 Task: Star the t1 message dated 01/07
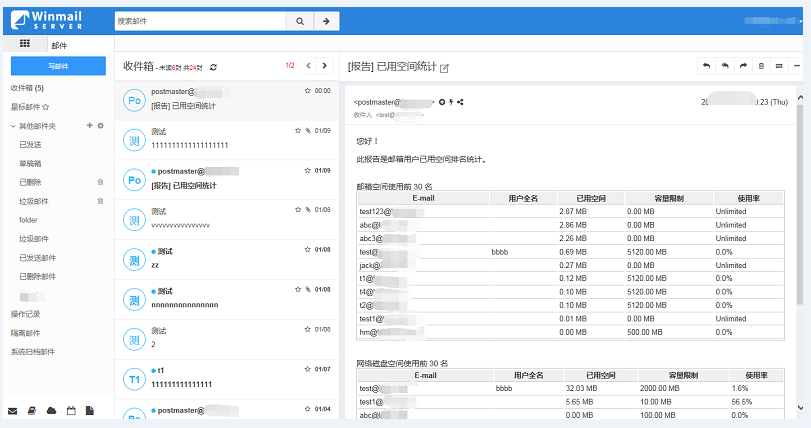click(307, 369)
